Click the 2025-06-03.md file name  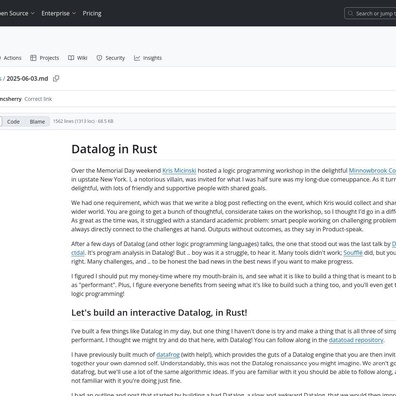27,79
